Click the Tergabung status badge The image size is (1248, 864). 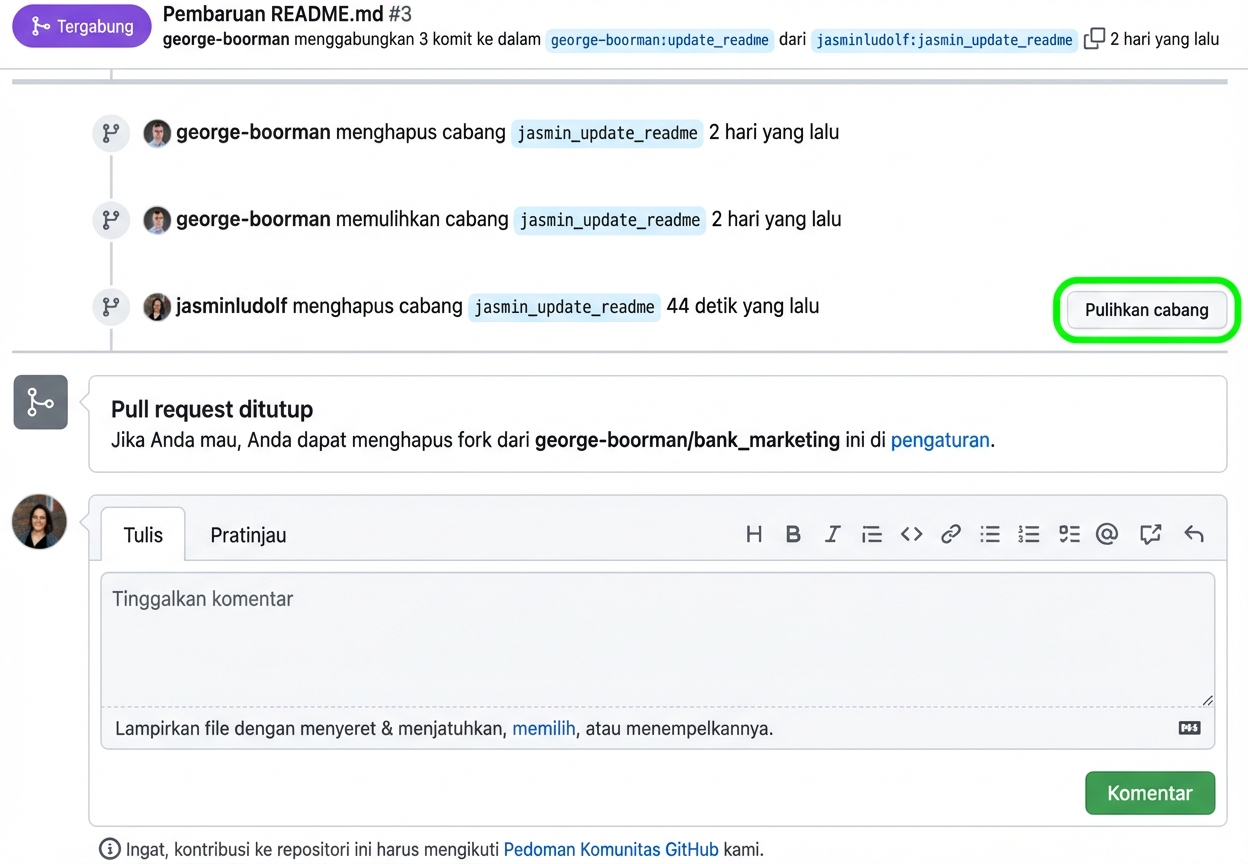81,26
